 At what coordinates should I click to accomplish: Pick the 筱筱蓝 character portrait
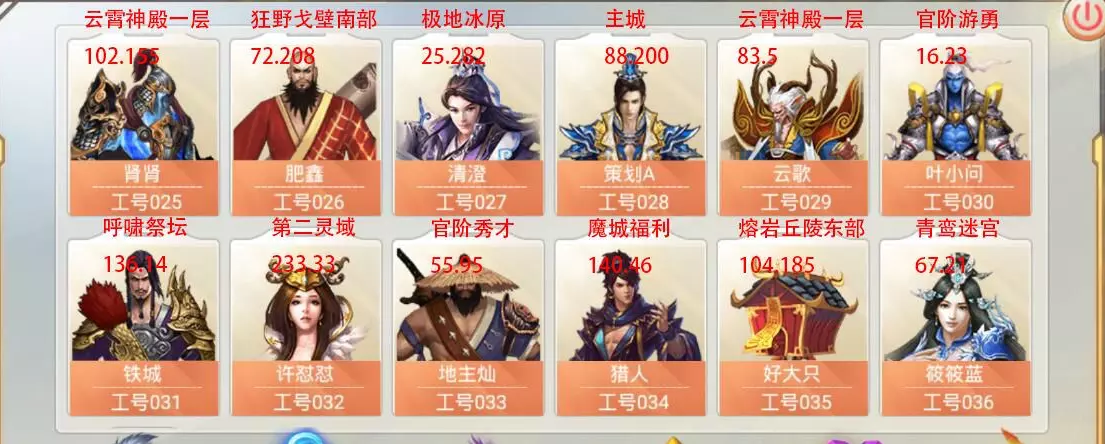click(x=956, y=302)
